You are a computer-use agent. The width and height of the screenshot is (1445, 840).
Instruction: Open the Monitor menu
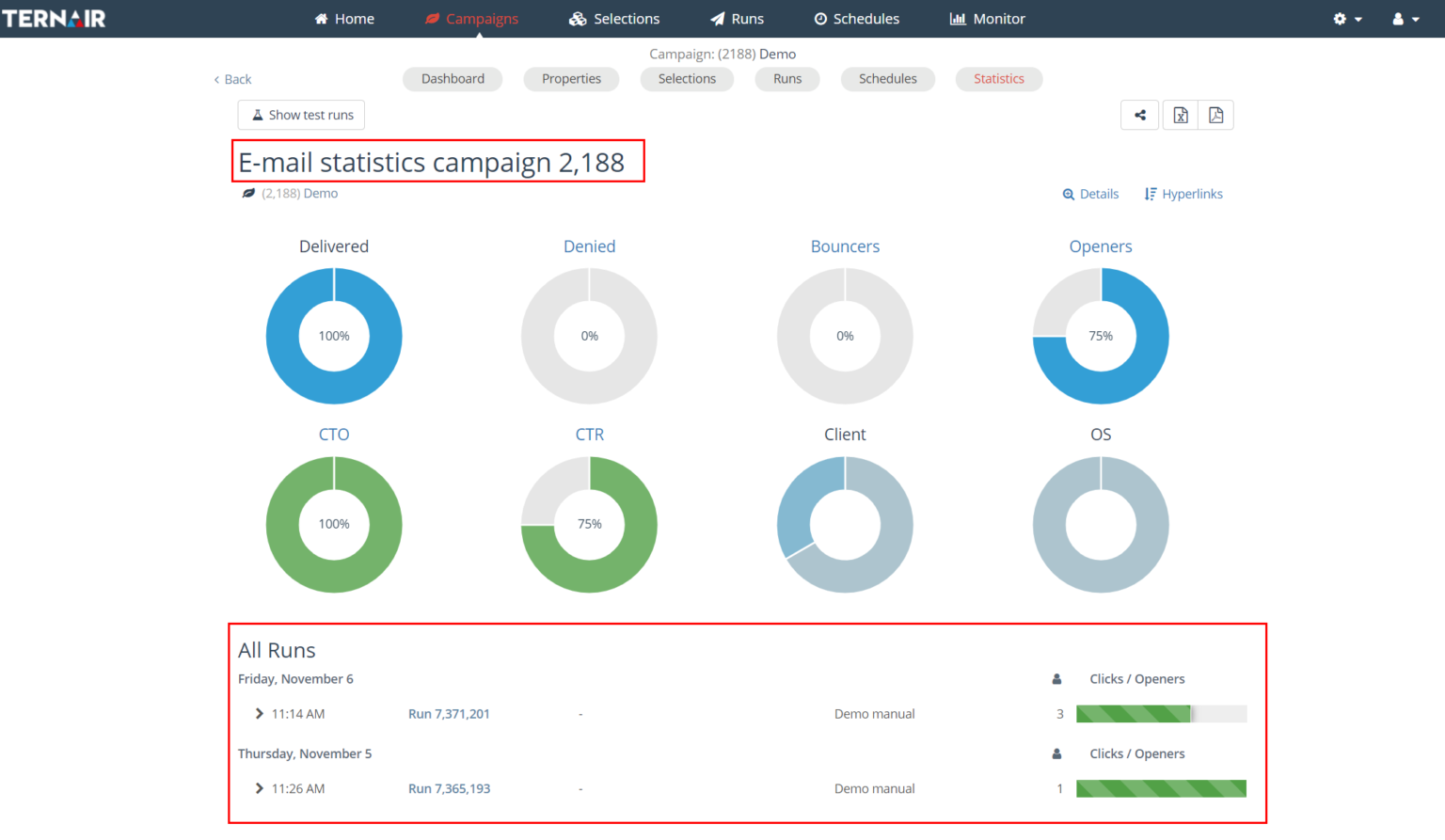(x=987, y=19)
